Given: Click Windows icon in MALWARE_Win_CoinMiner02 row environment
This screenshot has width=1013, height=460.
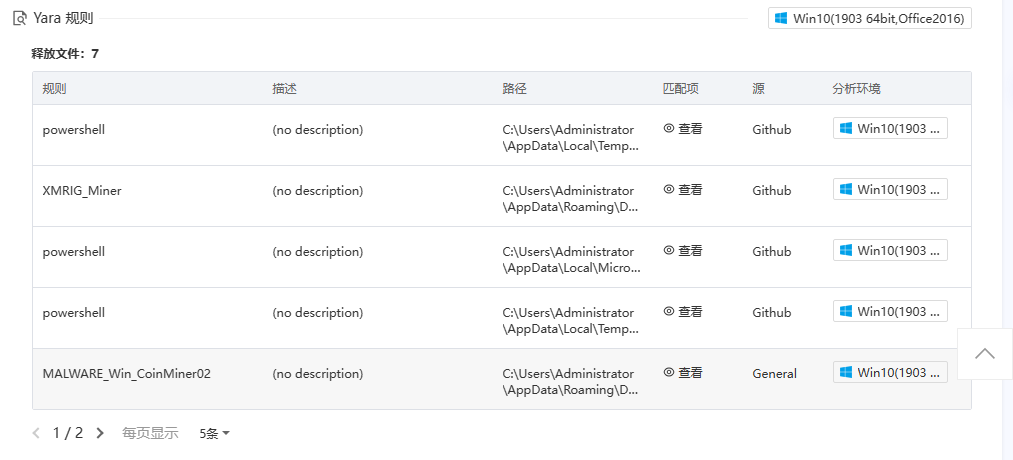Looking at the screenshot, I should click(846, 372).
